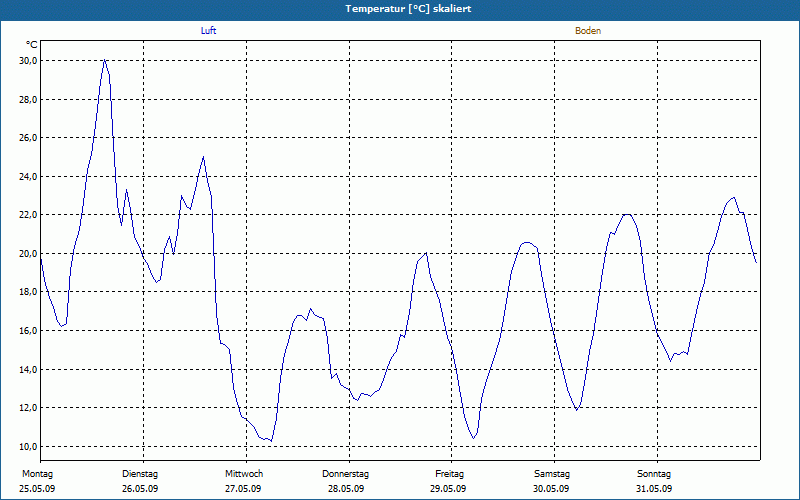Click the '°C' unit label

[31, 45]
